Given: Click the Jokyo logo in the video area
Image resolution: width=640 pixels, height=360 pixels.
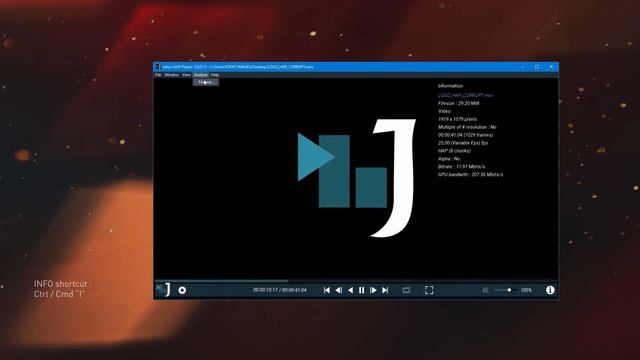Looking at the screenshot, I should [357, 178].
